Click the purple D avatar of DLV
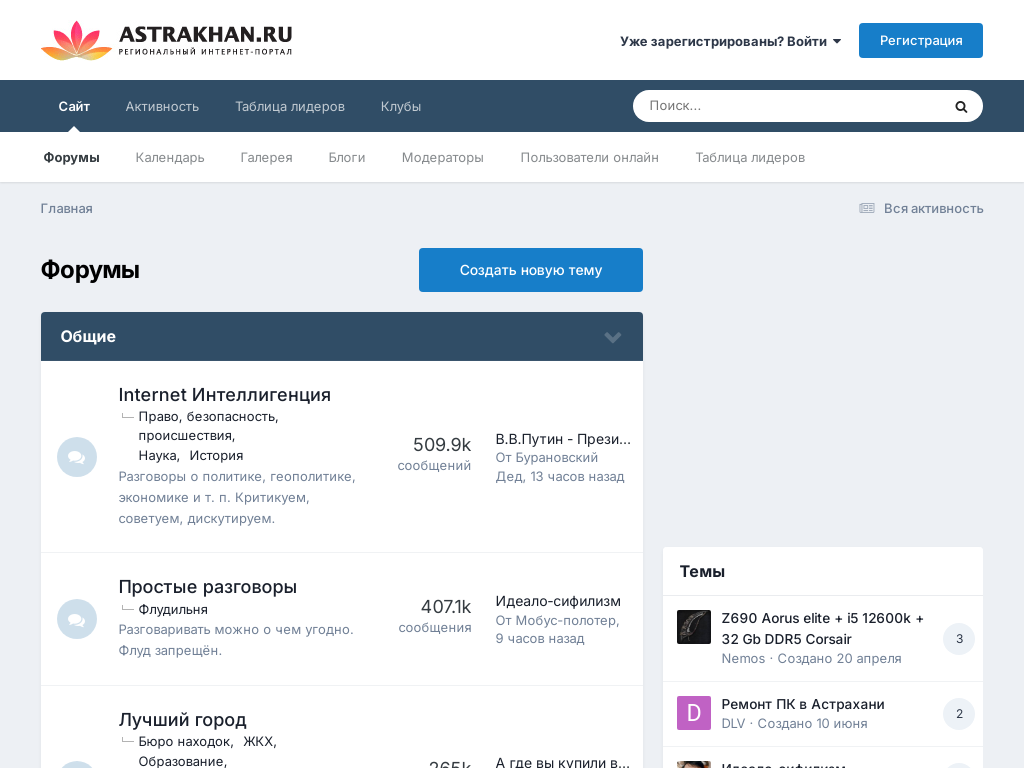Image resolution: width=1024 pixels, height=768 pixels. (x=694, y=713)
